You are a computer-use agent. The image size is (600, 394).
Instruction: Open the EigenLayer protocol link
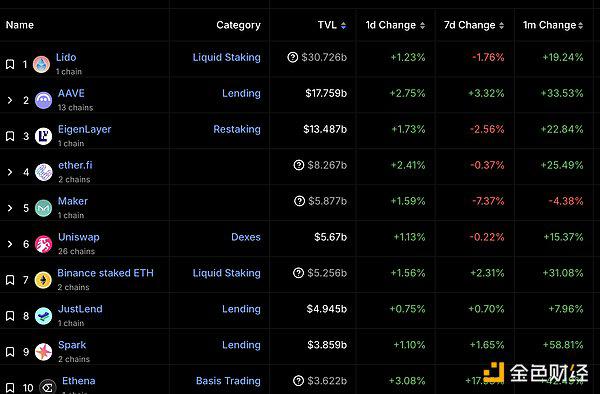pos(85,129)
